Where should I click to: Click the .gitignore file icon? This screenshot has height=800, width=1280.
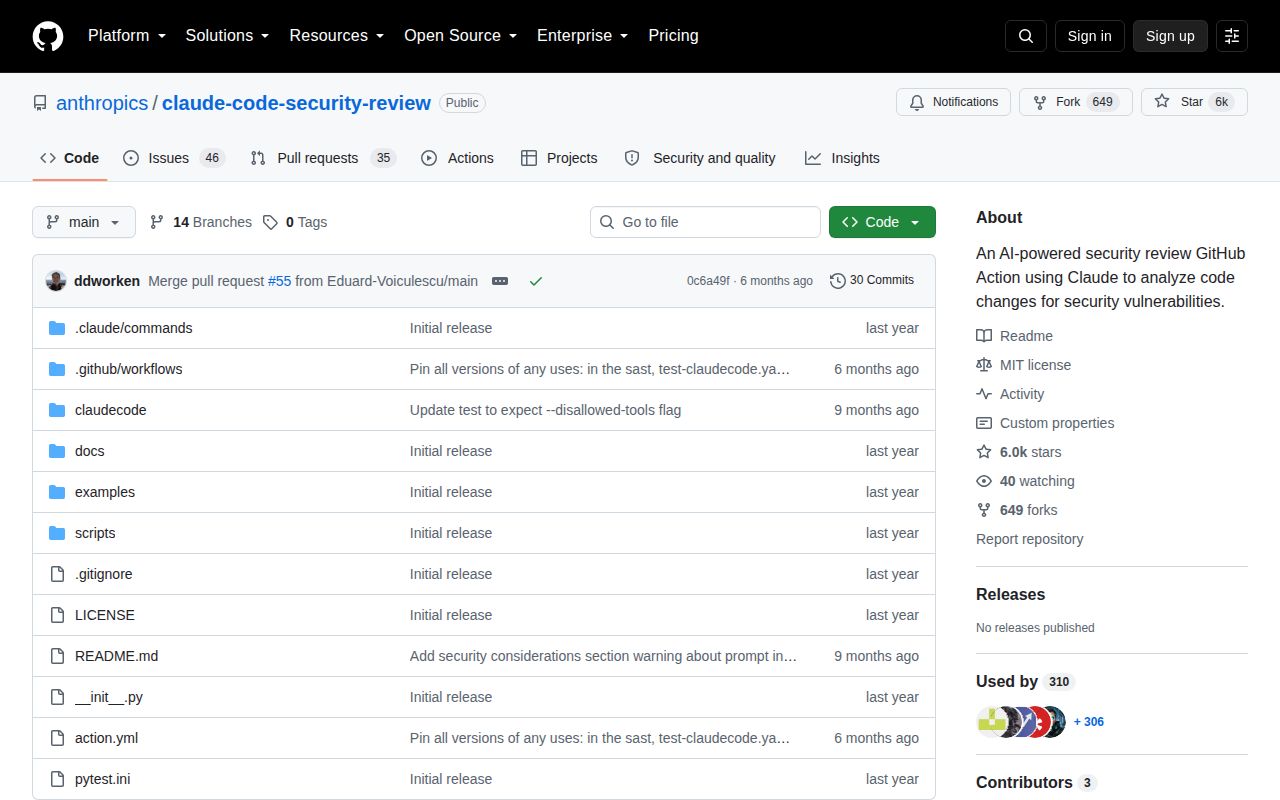(x=57, y=574)
